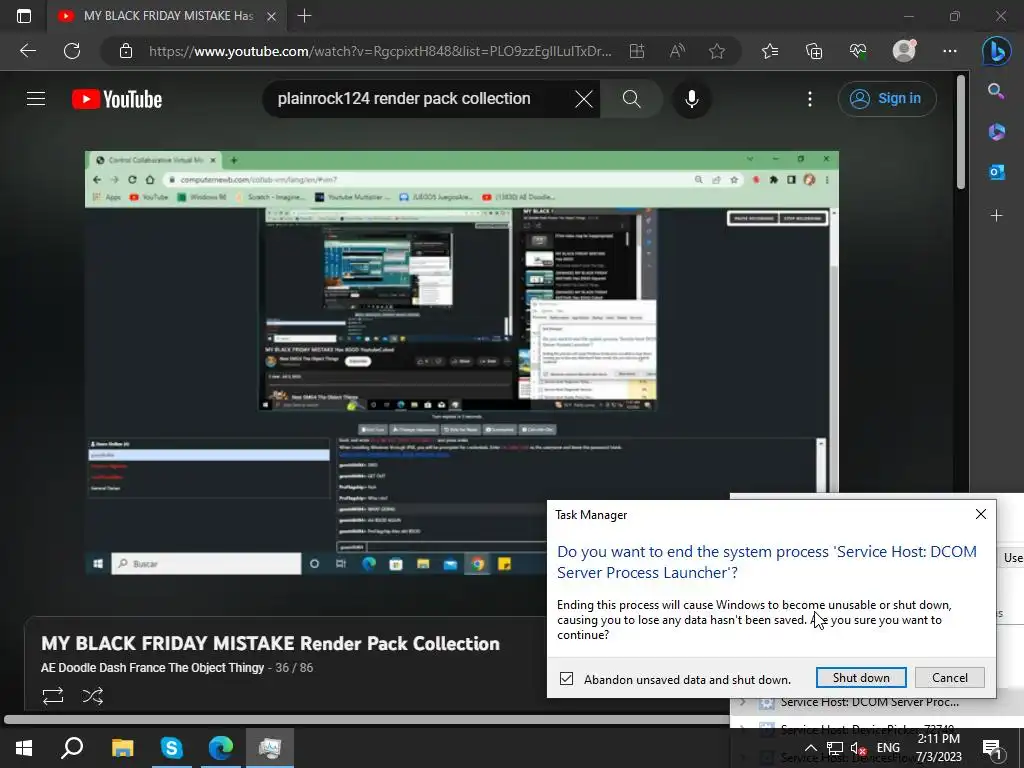This screenshot has width=1024, height=768.
Task: Refresh the YouTube page
Action: pyautogui.click(x=72, y=51)
